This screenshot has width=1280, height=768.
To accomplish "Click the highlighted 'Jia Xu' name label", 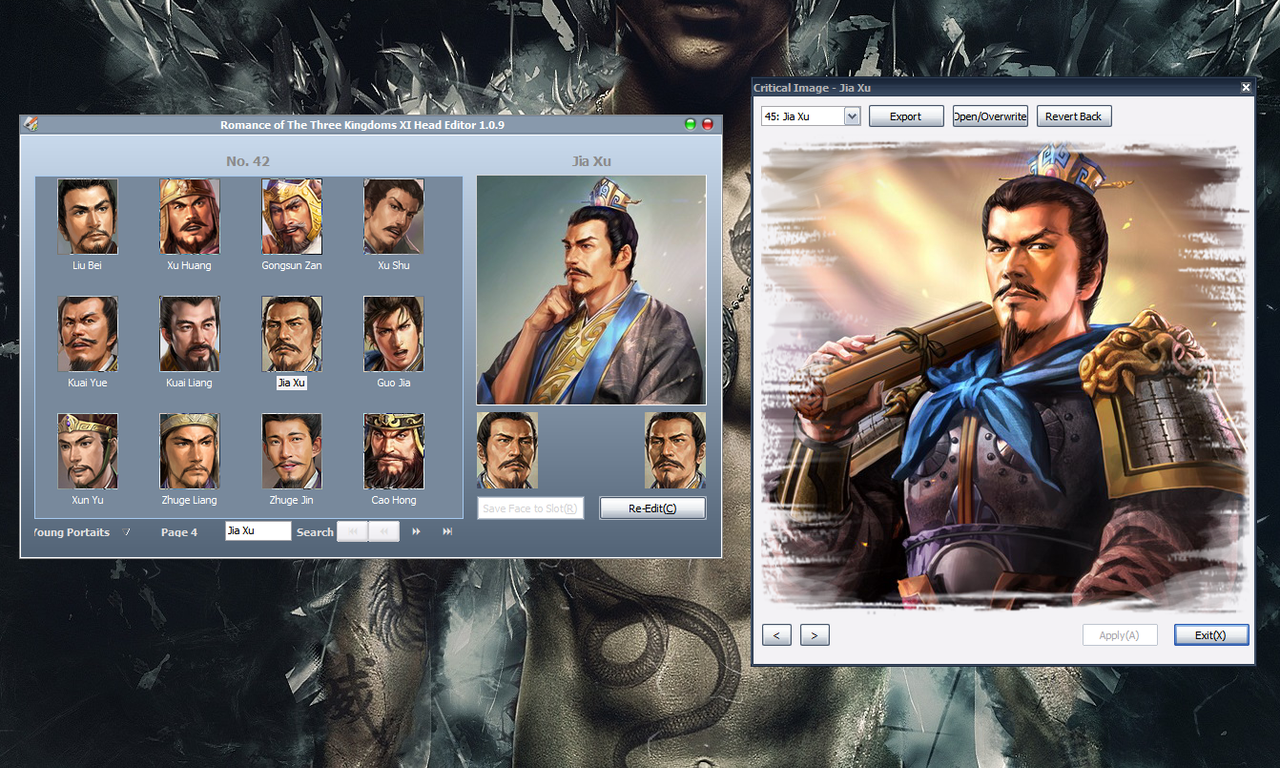I will tap(291, 383).
